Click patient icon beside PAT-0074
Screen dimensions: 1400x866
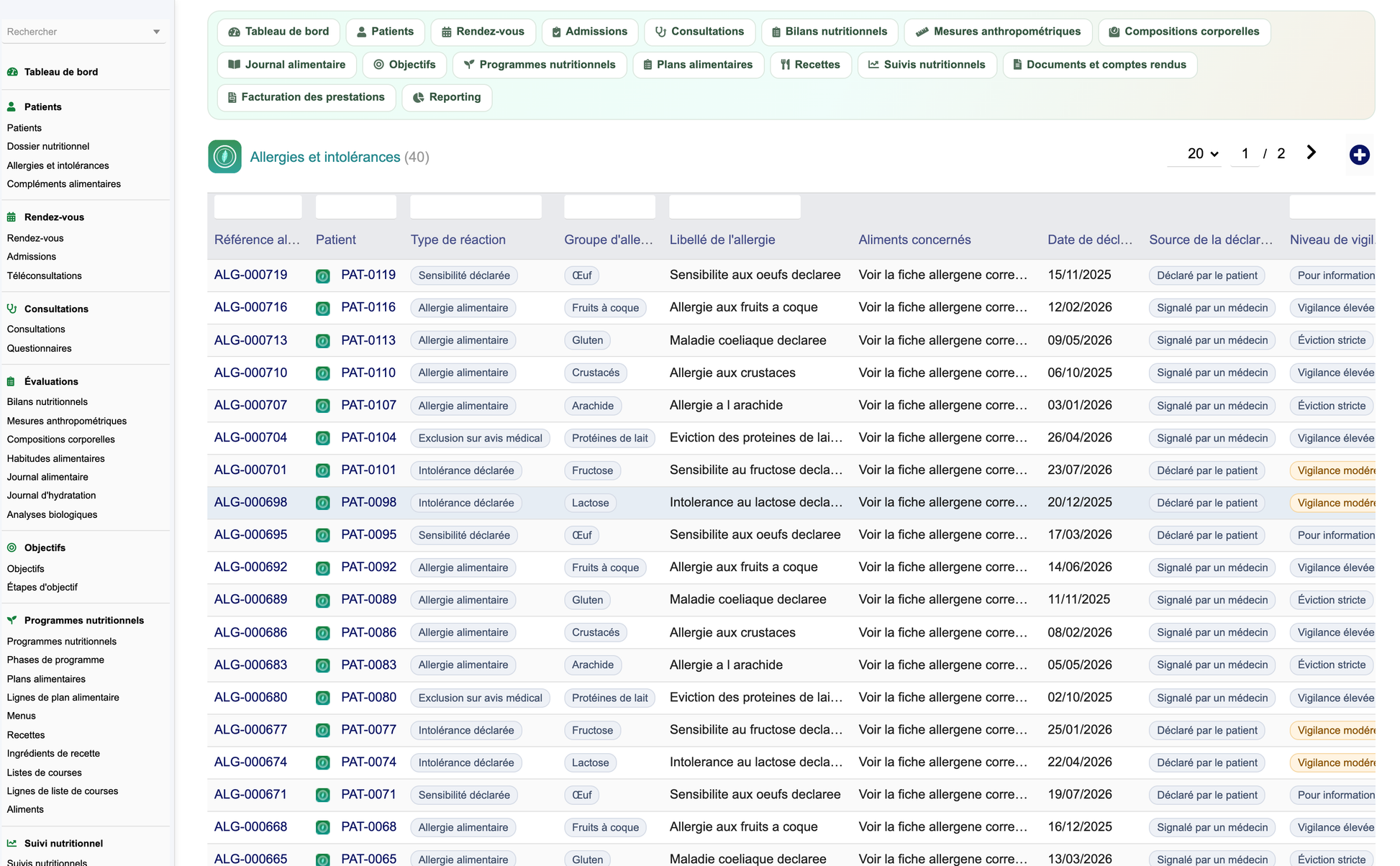(323, 762)
